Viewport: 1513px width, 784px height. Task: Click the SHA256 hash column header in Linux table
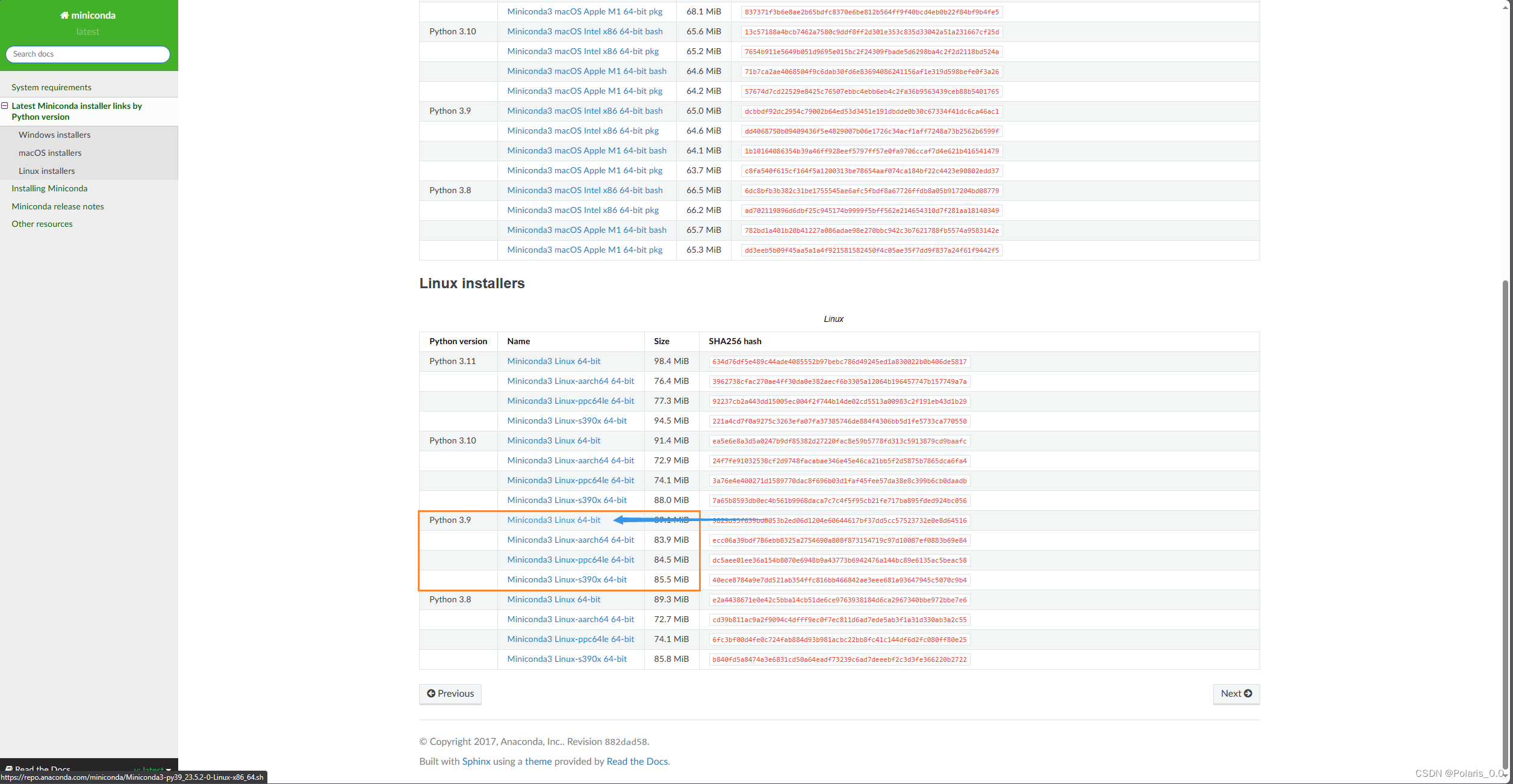click(735, 341)
